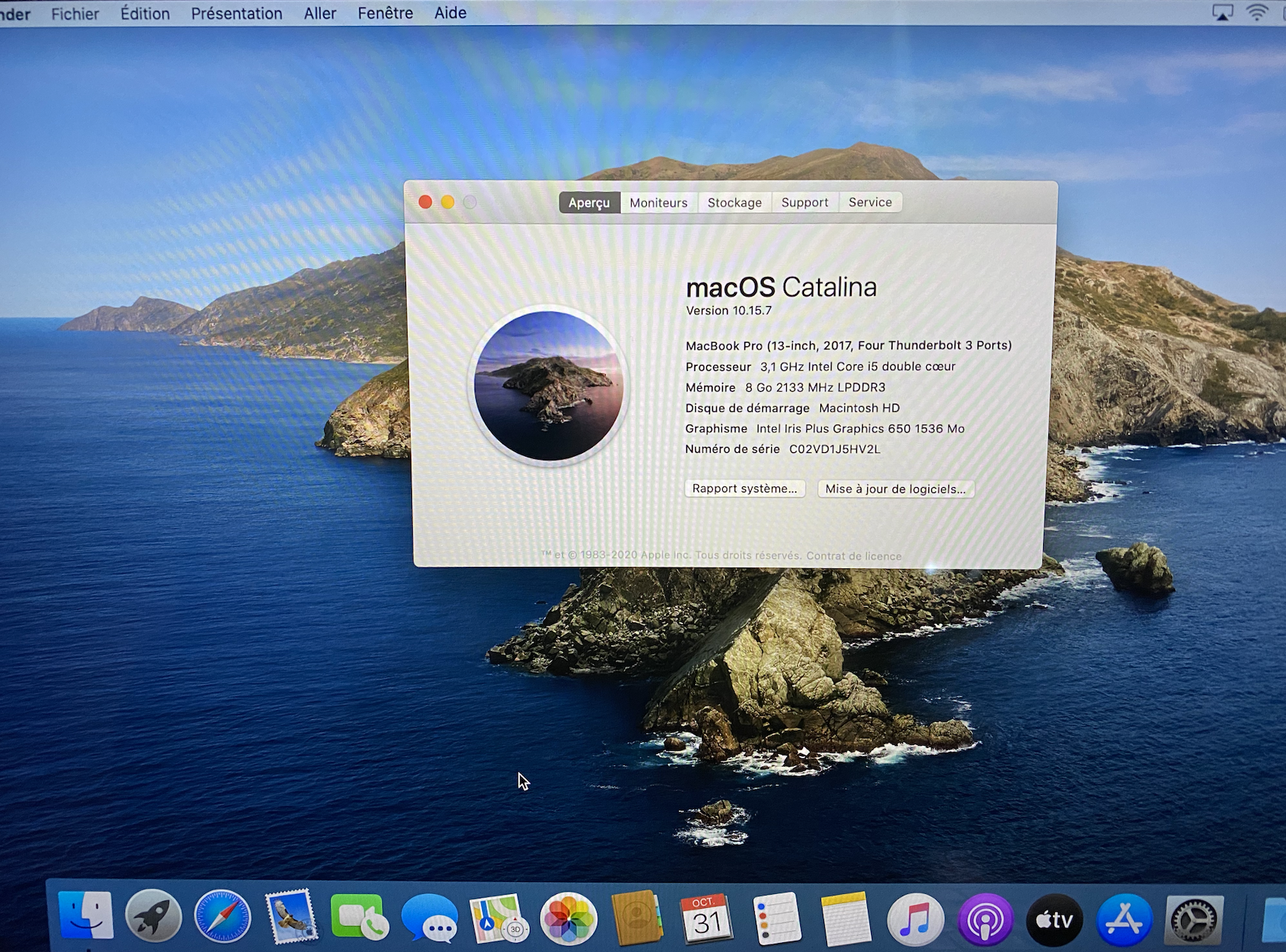Open Messages speech bubble in Dock

point(429,917)
